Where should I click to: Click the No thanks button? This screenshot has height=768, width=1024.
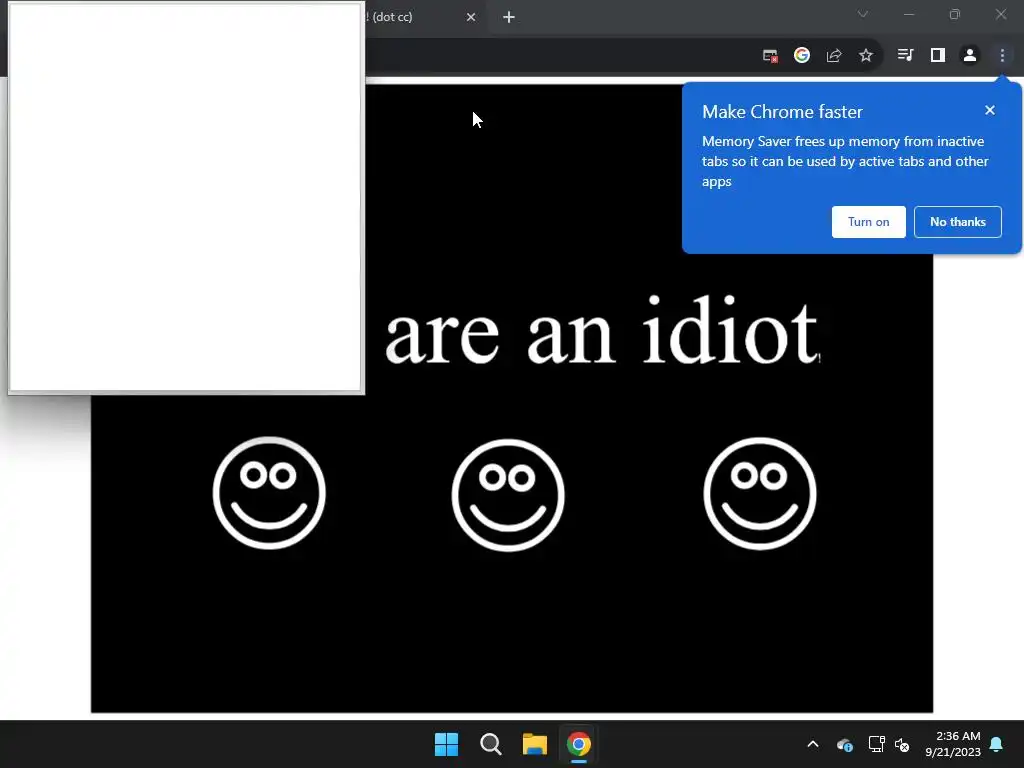tap(957, 222)
